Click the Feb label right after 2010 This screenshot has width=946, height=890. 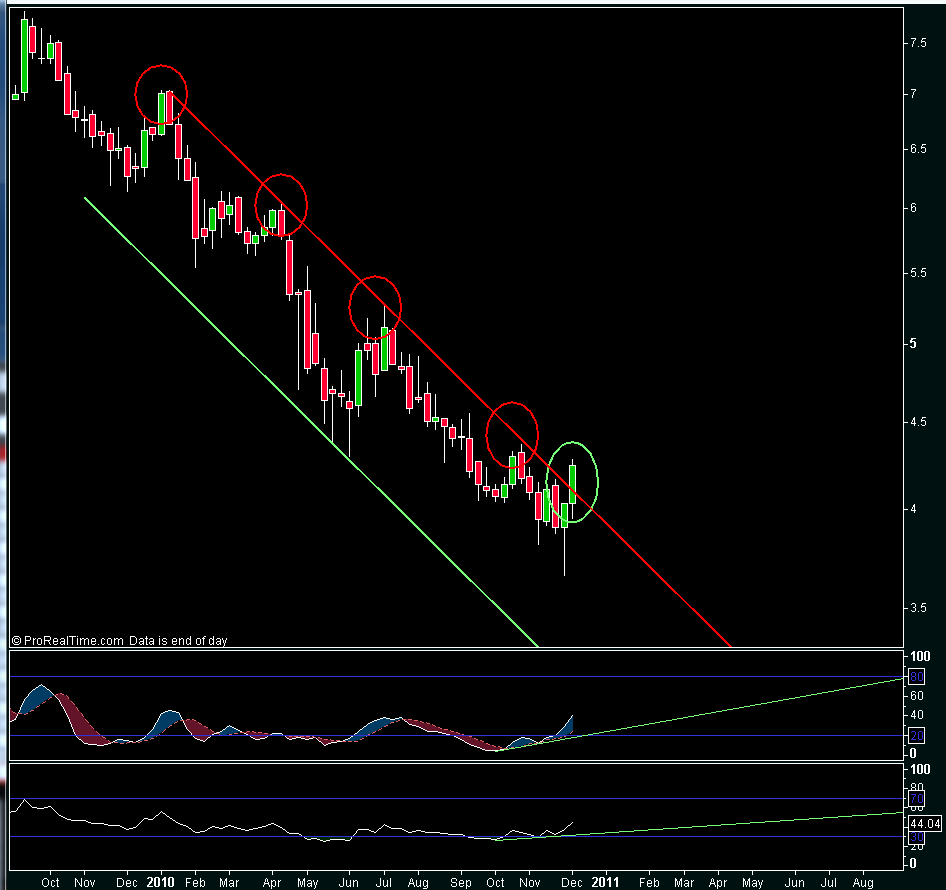pyautogui.click(x=195, y=882)
